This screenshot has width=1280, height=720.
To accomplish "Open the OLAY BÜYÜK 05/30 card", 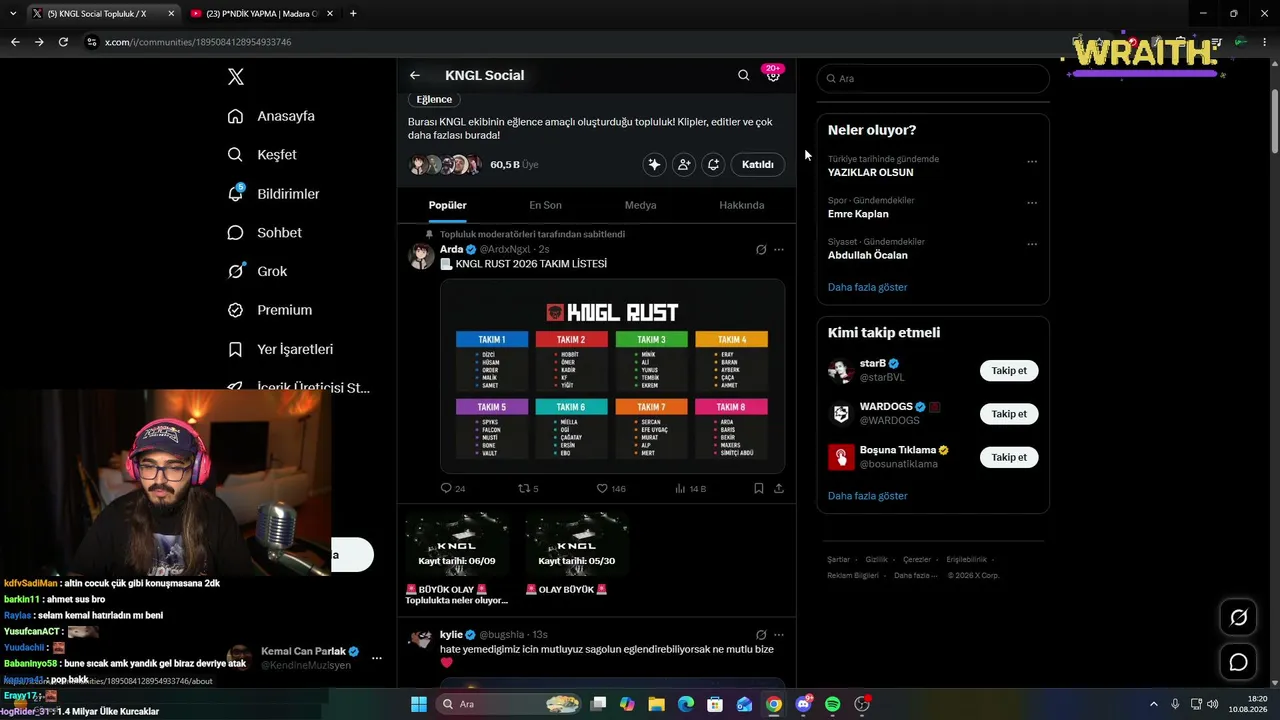I will coord(577,554).
